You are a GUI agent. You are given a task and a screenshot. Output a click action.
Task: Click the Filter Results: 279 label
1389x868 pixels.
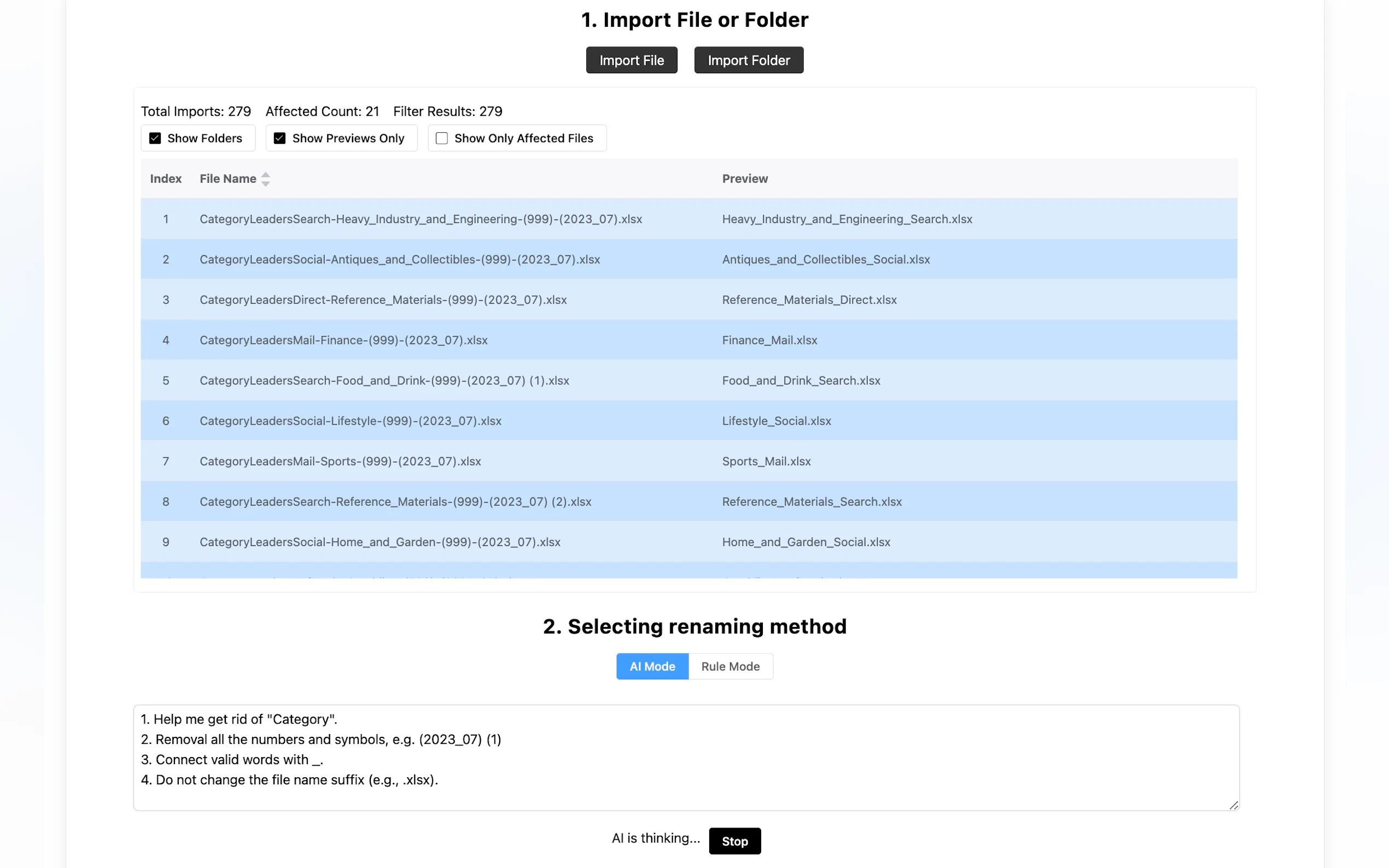pos(447,111)
